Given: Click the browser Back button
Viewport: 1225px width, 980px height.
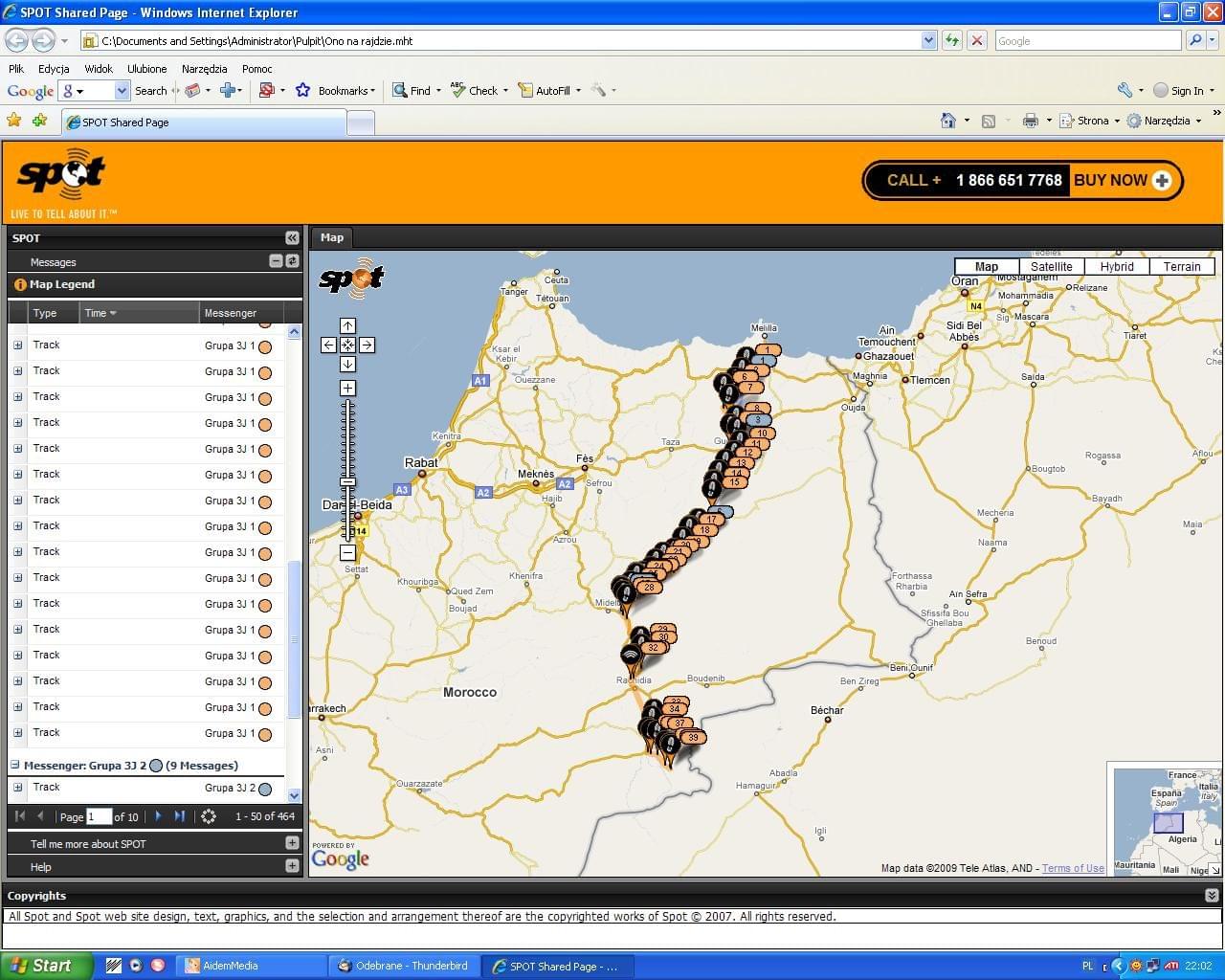Looking at the screenshot, I should tap(16, 40).
